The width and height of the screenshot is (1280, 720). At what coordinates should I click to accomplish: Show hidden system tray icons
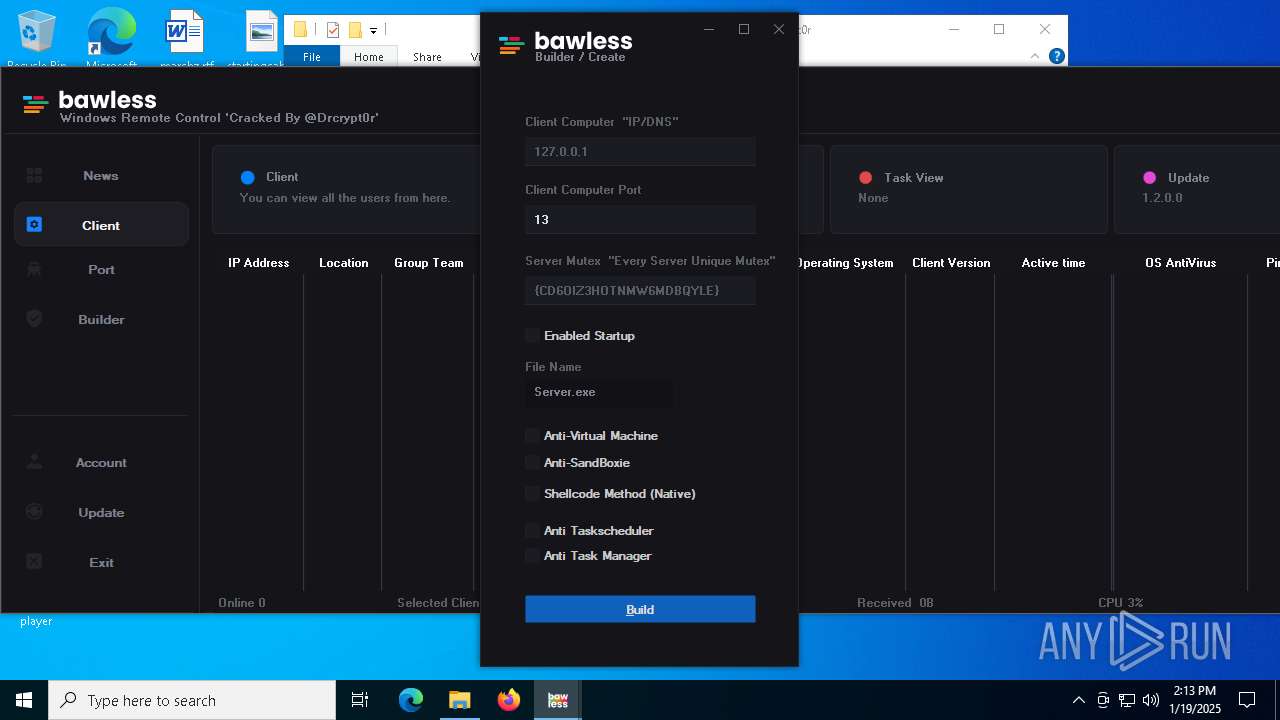coord(1079,700)
